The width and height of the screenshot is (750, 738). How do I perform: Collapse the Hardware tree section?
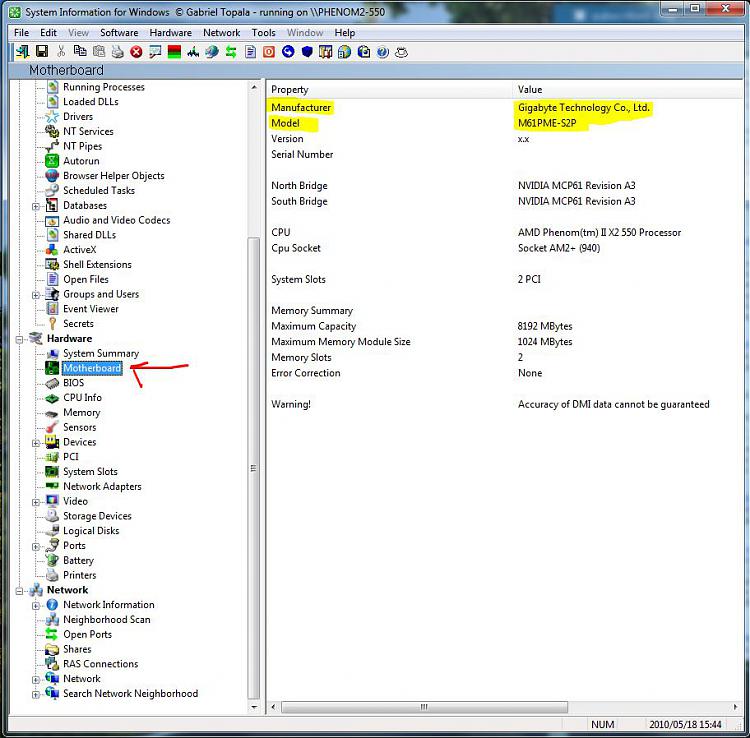[x=20, y=339]
